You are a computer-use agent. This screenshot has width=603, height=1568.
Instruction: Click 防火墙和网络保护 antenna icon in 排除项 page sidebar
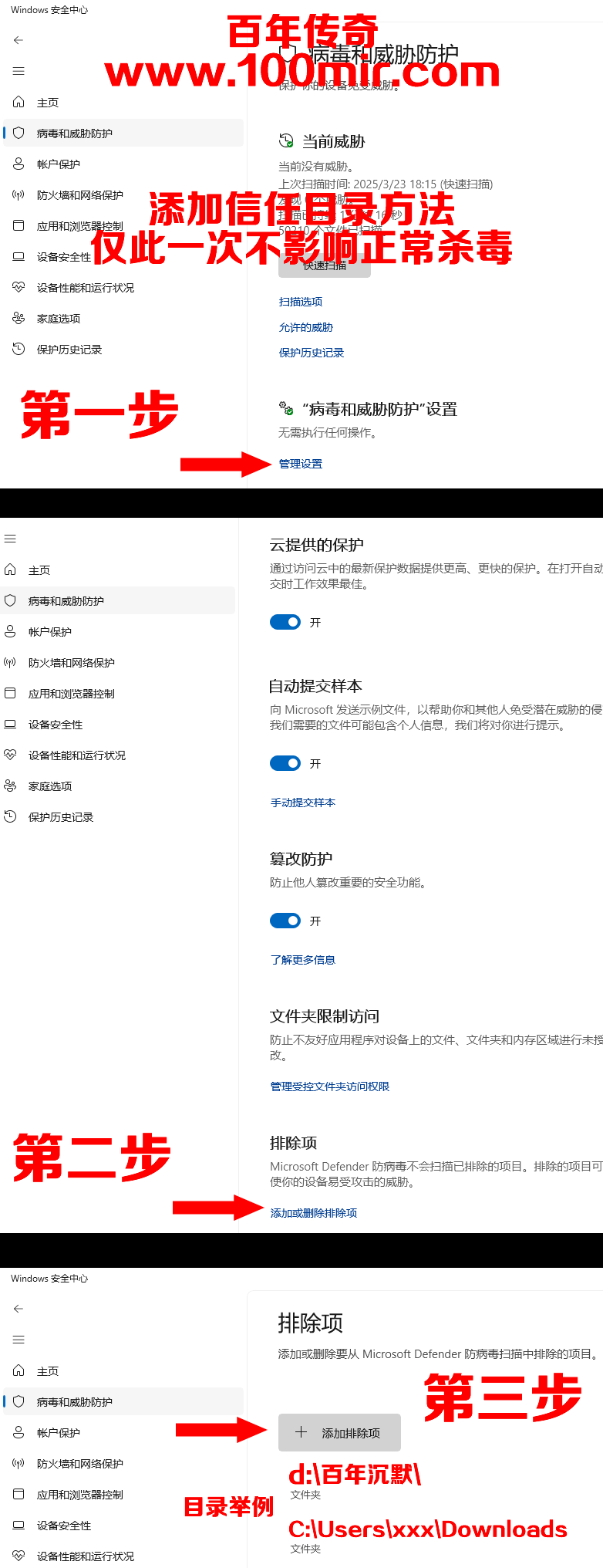click(x=19, y=1463)
